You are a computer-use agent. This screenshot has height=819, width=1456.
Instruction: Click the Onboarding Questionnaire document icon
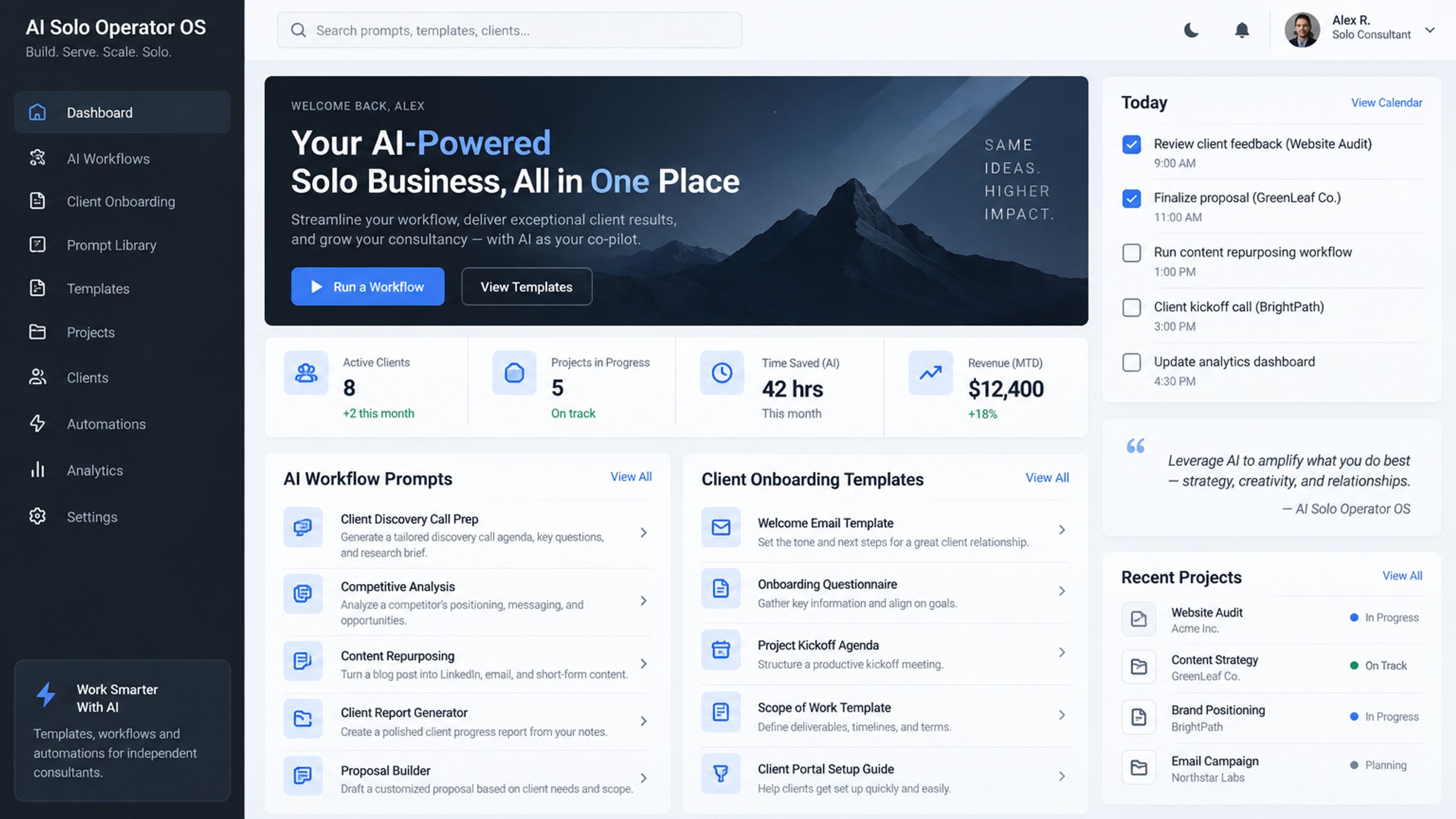pyautogui.click(x=721, y=588)
